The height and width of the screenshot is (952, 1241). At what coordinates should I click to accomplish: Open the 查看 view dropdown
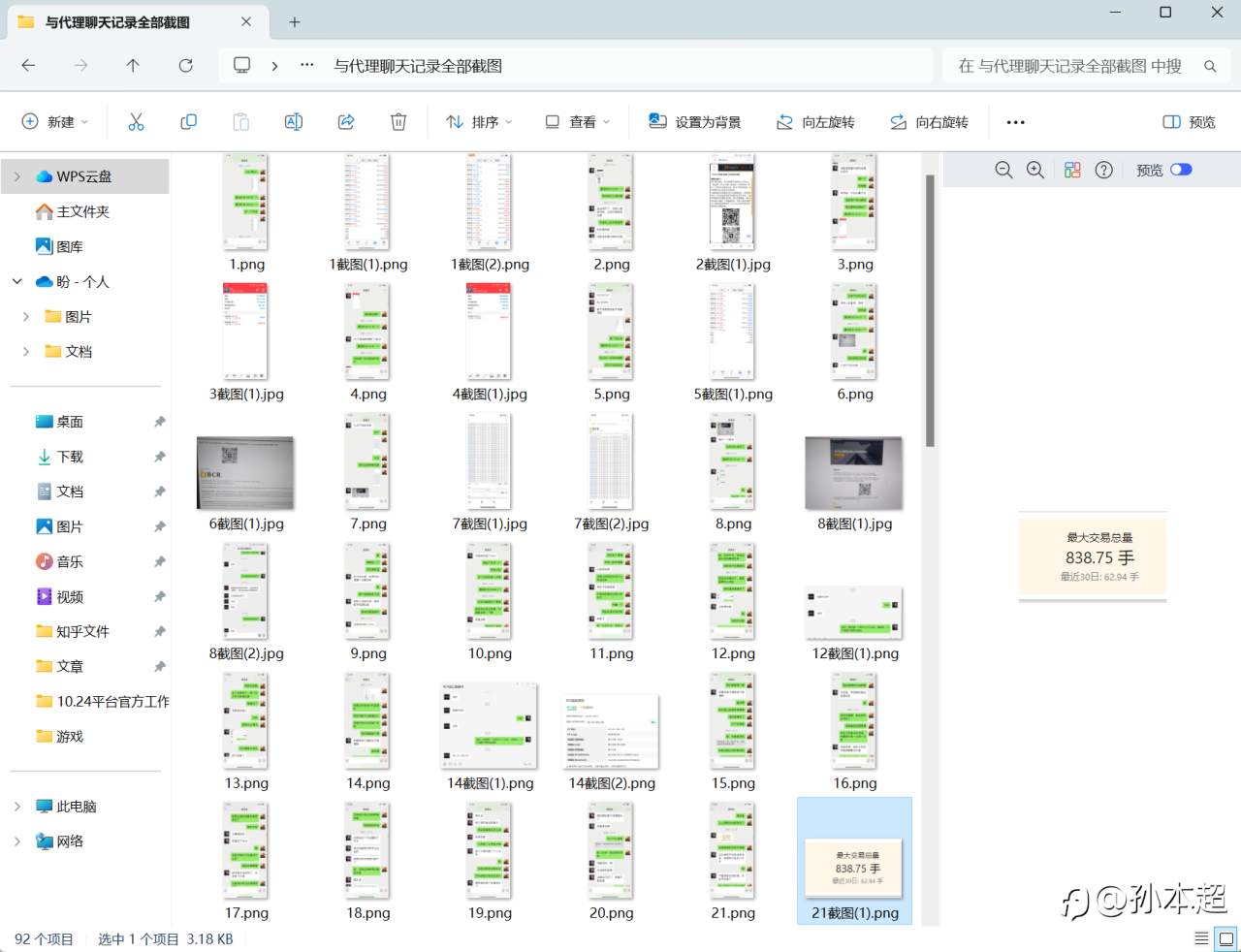point(578,121)
